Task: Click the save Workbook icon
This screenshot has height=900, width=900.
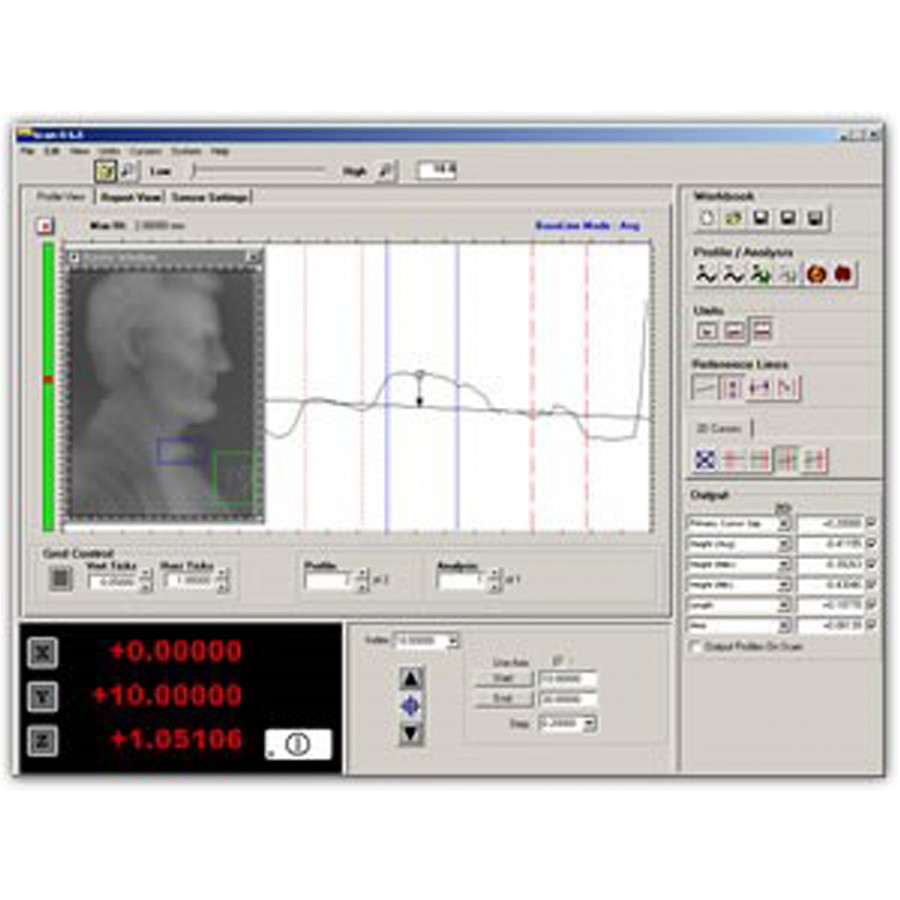Action: coord(760,218)
